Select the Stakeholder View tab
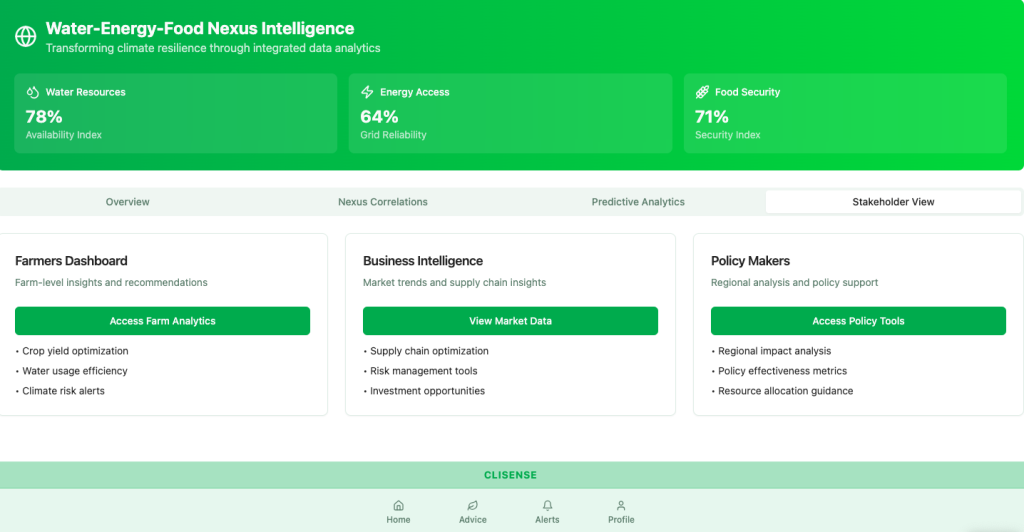Image resolution: width=1024 pixels, height=532 pixels. (x=893, y=202)
